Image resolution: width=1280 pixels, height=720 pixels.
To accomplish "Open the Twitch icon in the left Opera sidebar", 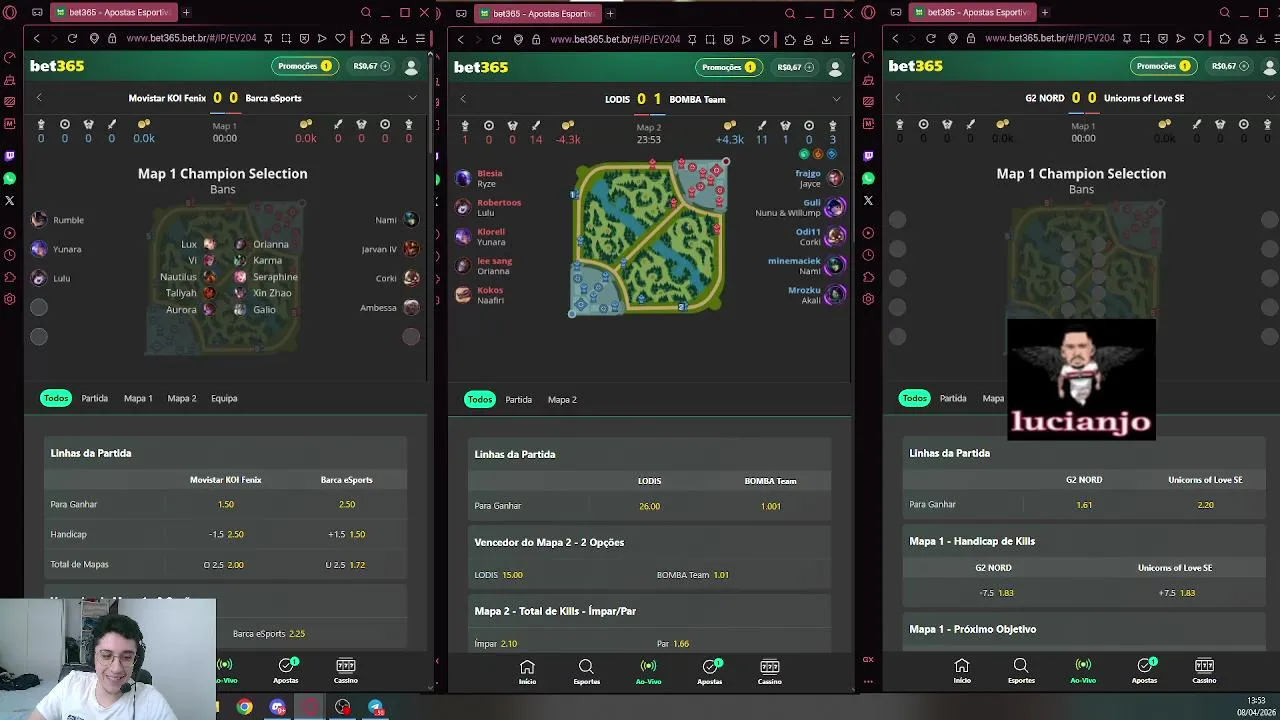I will (x=10, y=156).
